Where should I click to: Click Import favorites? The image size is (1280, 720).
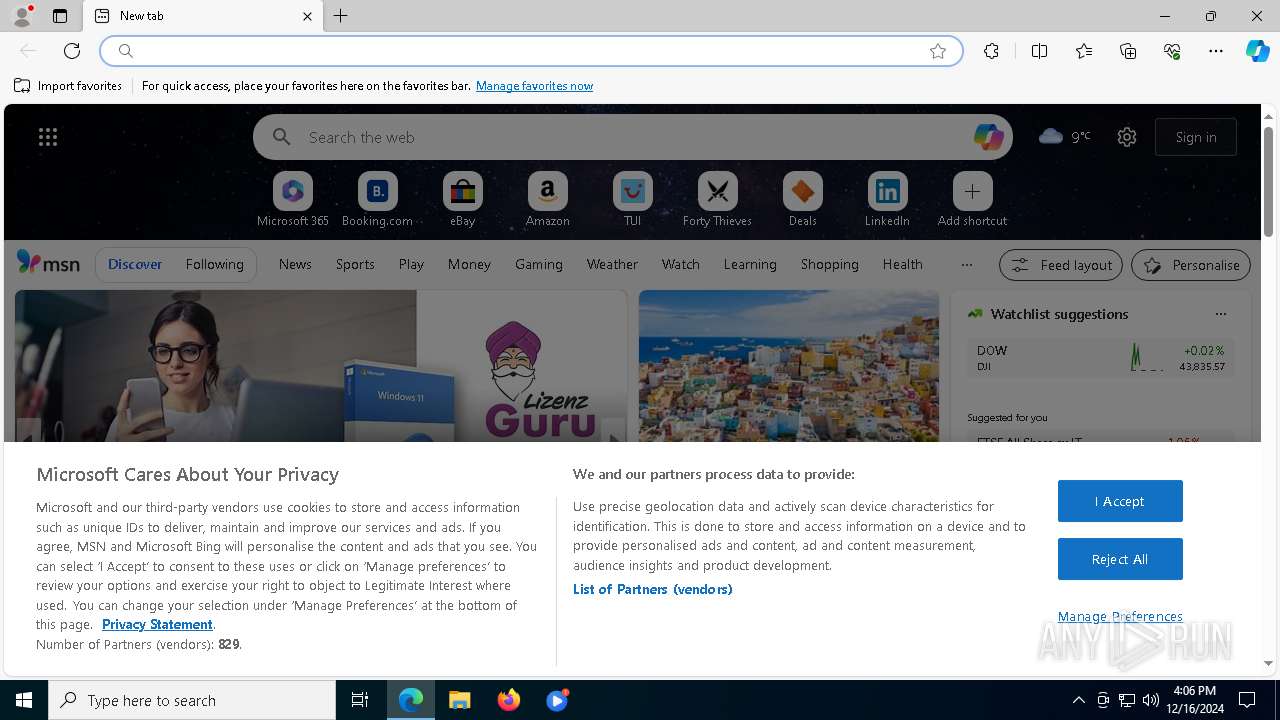pyautogui.click(x=68, y=86)
